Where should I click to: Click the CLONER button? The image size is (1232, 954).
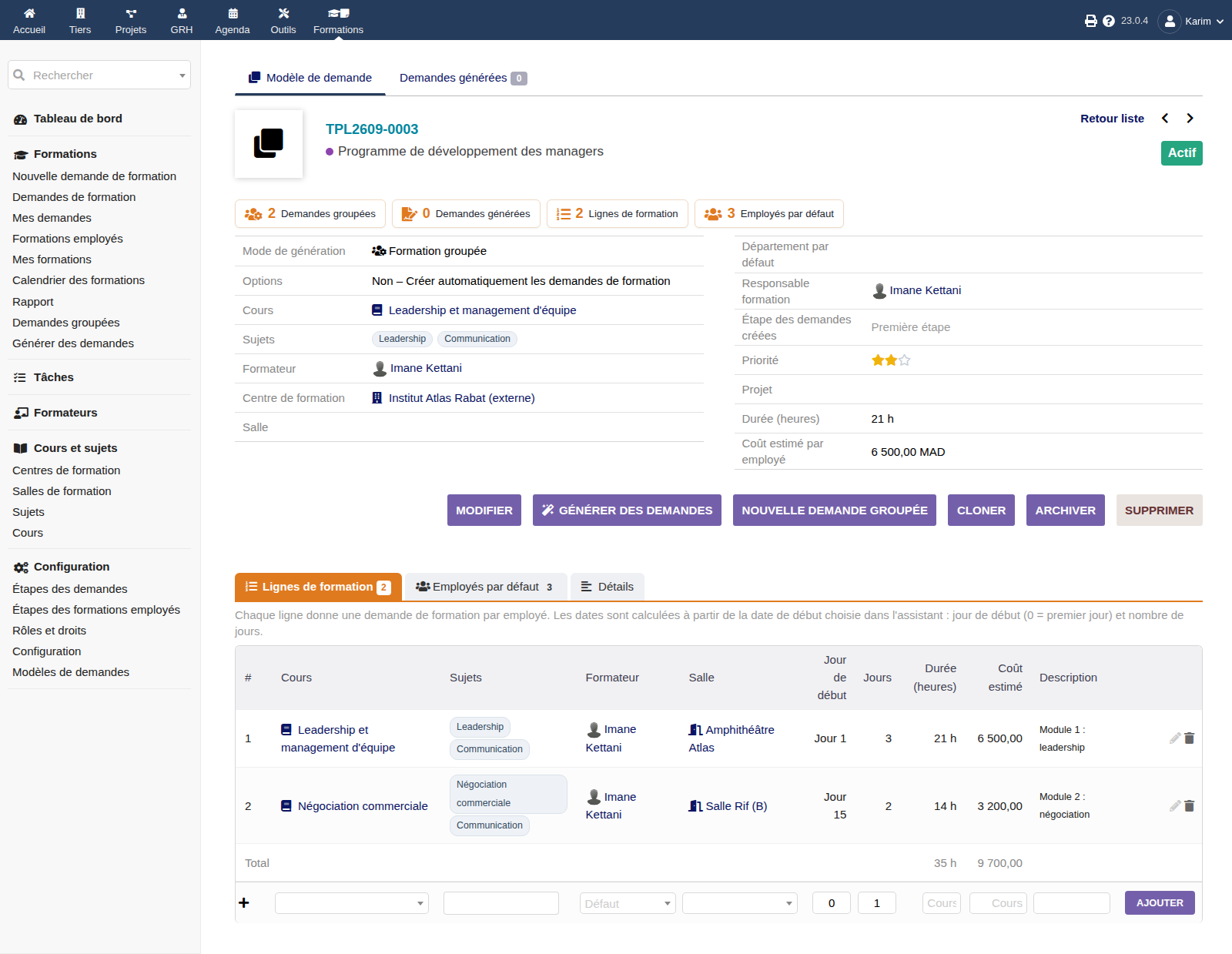pyautogui.click(x=981, y=510)
